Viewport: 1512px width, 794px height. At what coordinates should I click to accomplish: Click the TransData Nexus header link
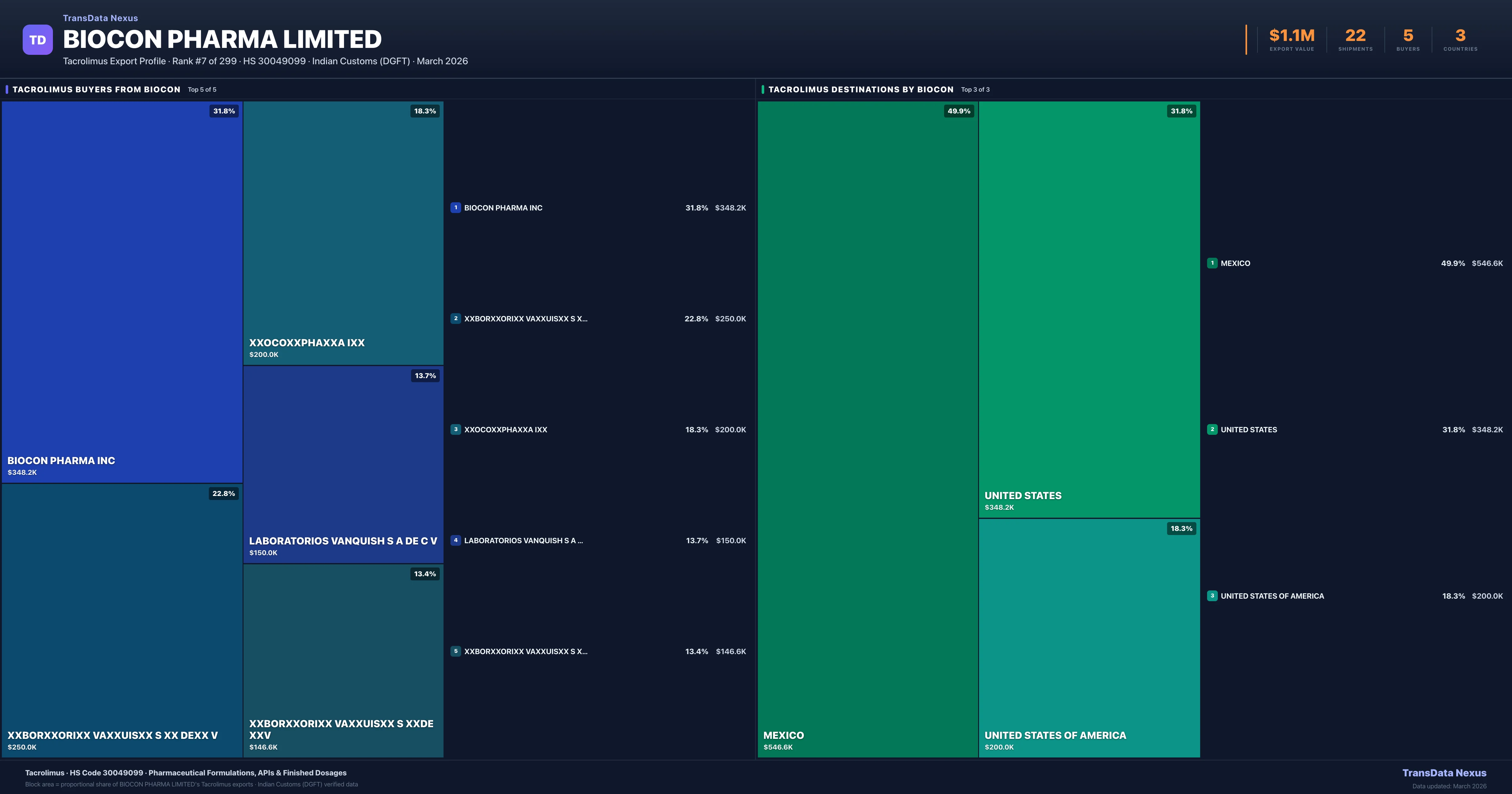(x=100, y=18)
